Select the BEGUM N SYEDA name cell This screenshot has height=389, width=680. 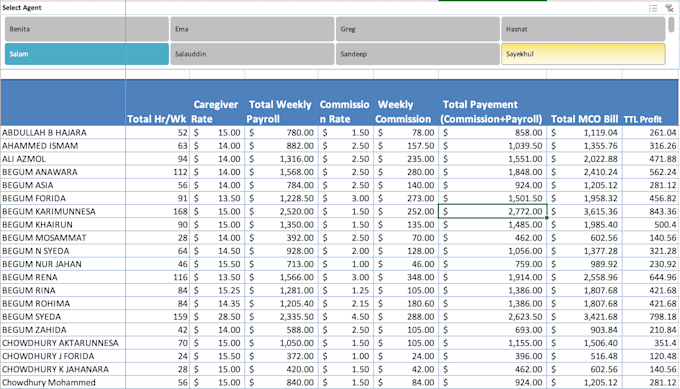coord(63,251)
